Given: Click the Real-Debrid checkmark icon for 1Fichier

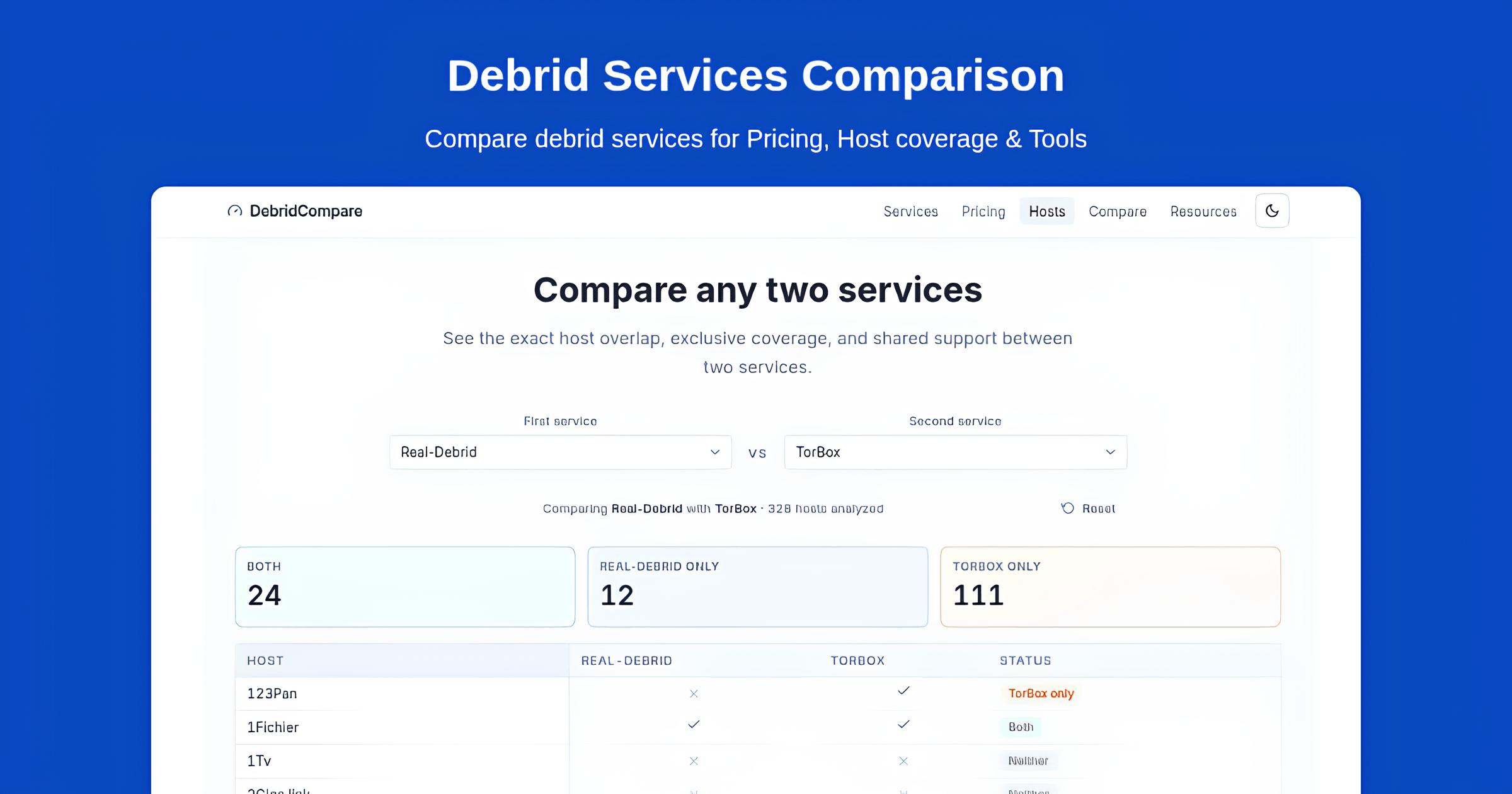Looking at the screenshot, I should point(694,724).
